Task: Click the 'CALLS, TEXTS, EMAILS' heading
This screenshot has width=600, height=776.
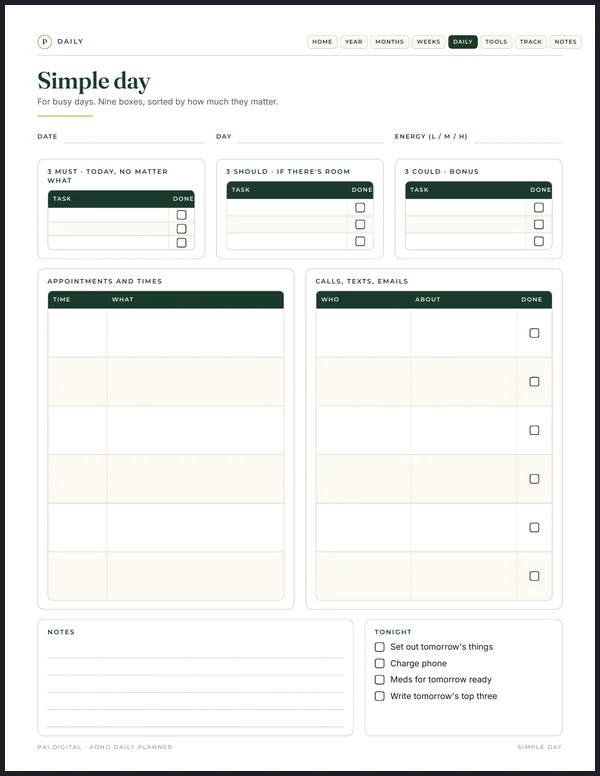Action: point(362,281)
